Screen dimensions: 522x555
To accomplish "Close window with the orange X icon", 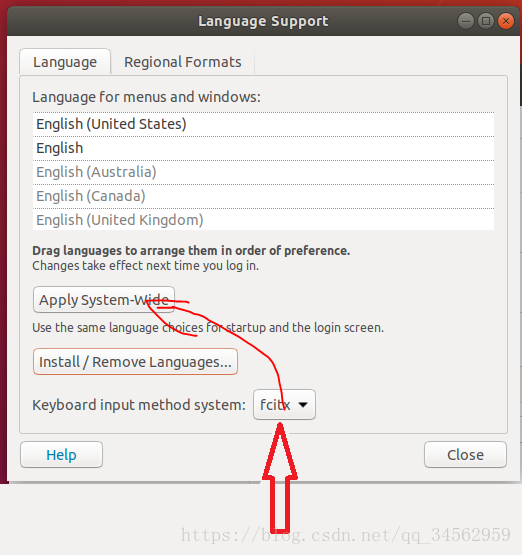I will (506, 21).
